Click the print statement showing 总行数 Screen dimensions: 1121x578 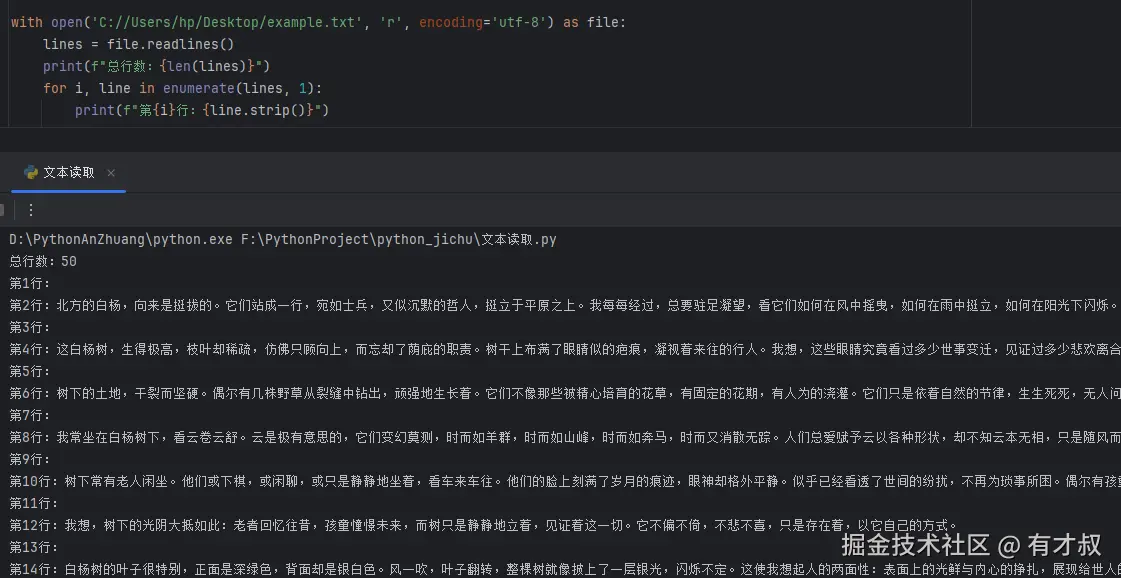156,67
